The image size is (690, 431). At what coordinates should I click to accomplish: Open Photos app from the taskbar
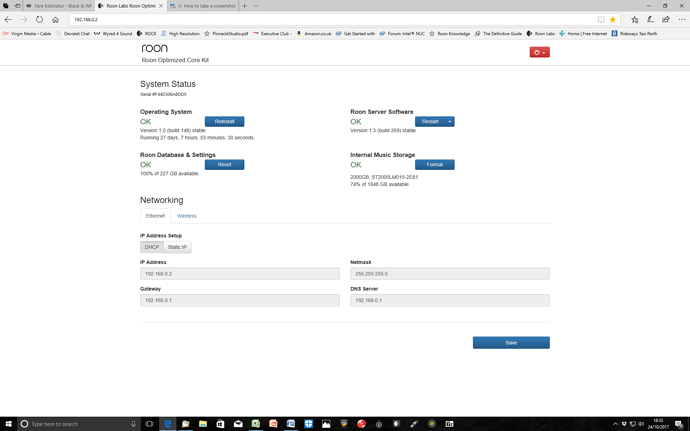point(326,424)
